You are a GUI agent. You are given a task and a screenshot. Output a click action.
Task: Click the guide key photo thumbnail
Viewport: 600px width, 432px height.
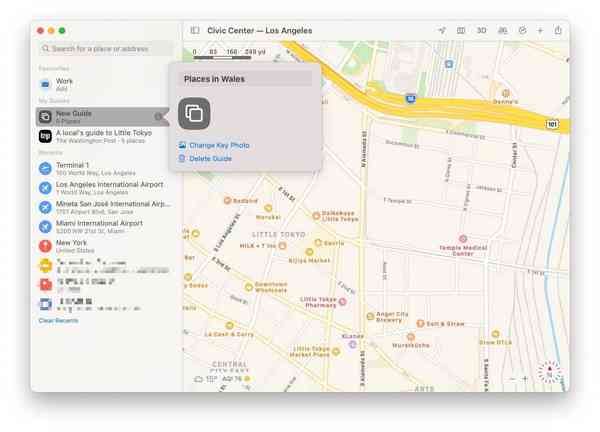click(194, 114)
